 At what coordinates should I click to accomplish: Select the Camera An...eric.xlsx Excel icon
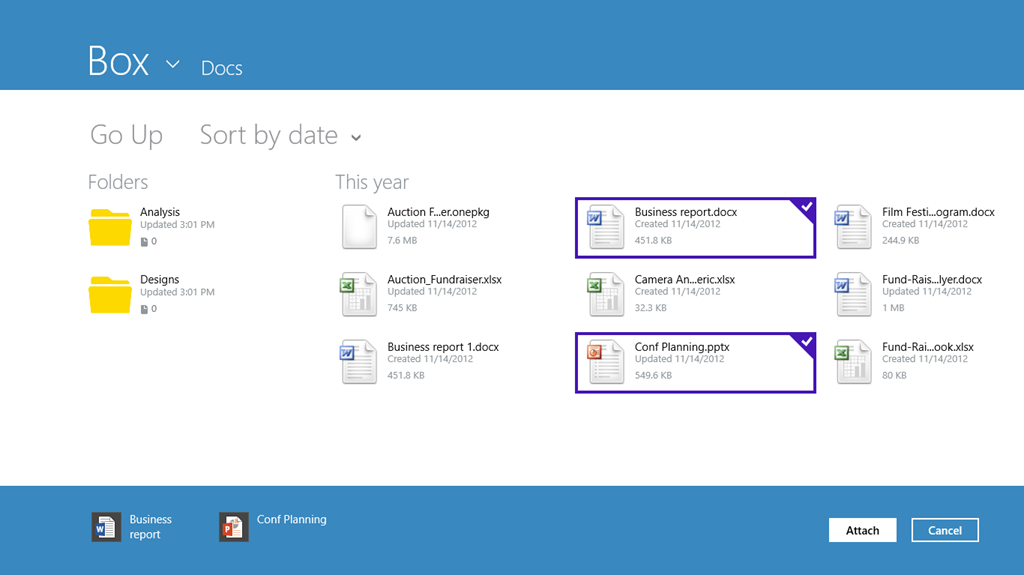point(605,294)
